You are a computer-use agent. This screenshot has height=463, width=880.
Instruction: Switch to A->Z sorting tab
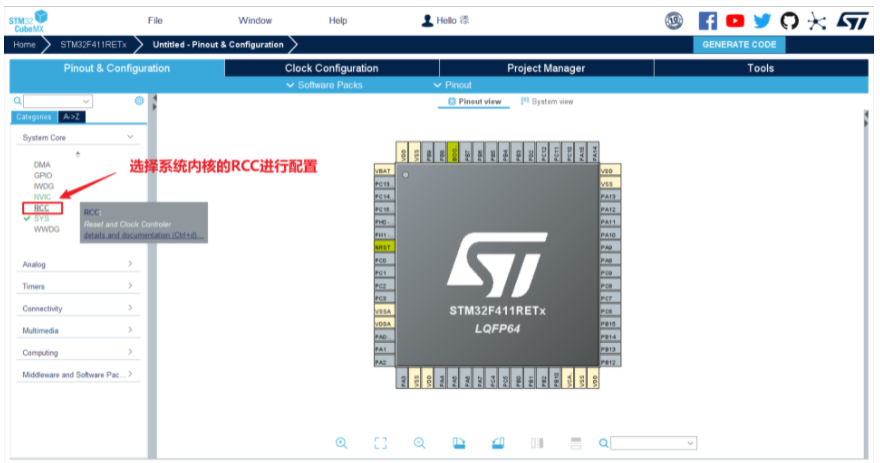[x=72, y=117]
